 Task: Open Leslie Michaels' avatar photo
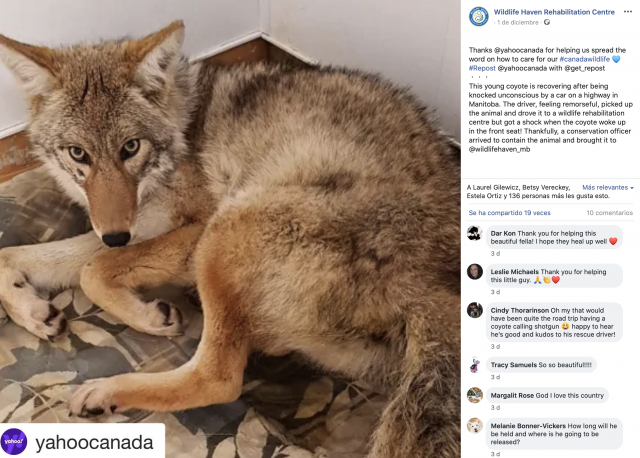point(475,272)
